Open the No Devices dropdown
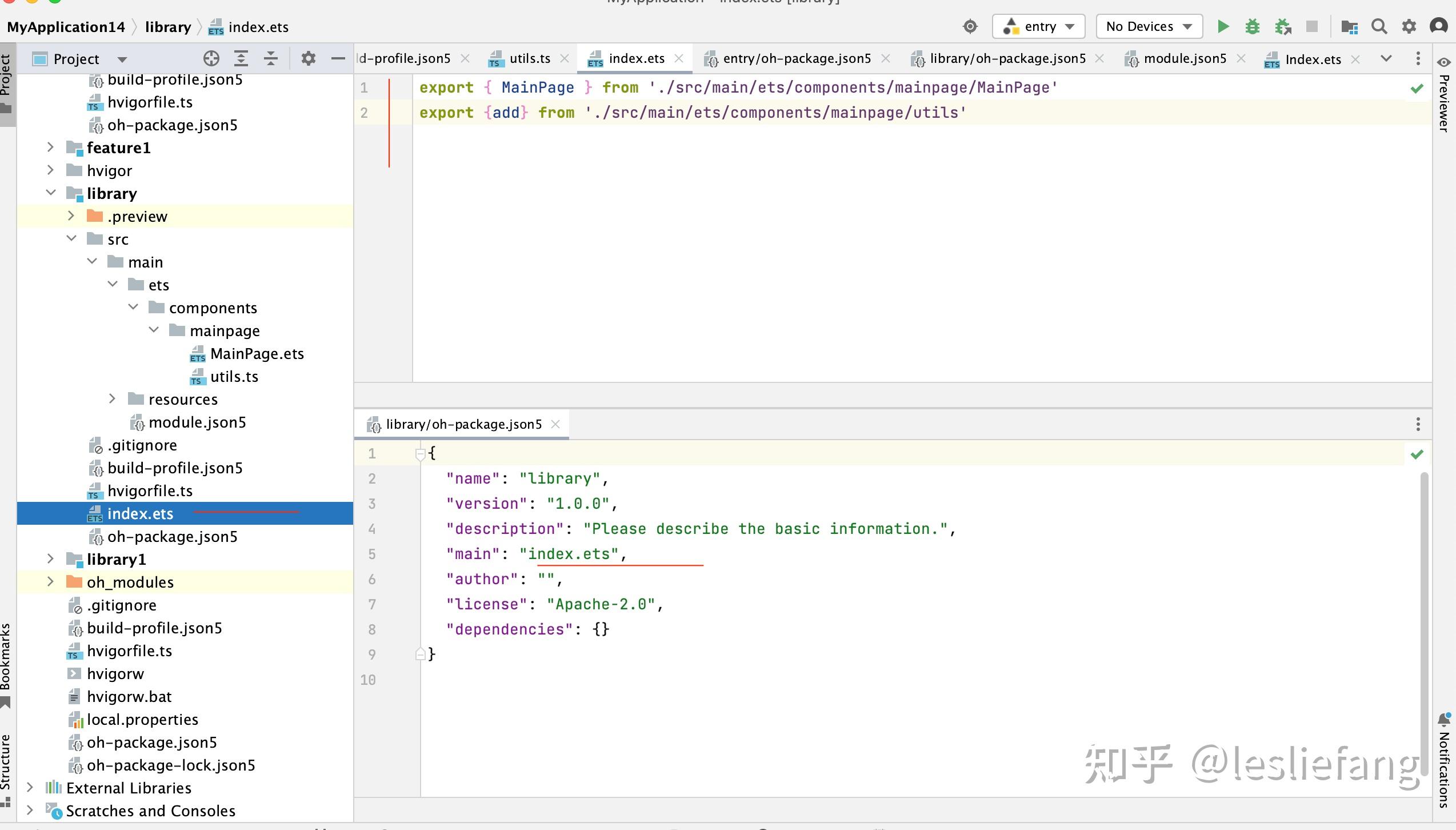 pyautogui.click(x=1149, y=27)
